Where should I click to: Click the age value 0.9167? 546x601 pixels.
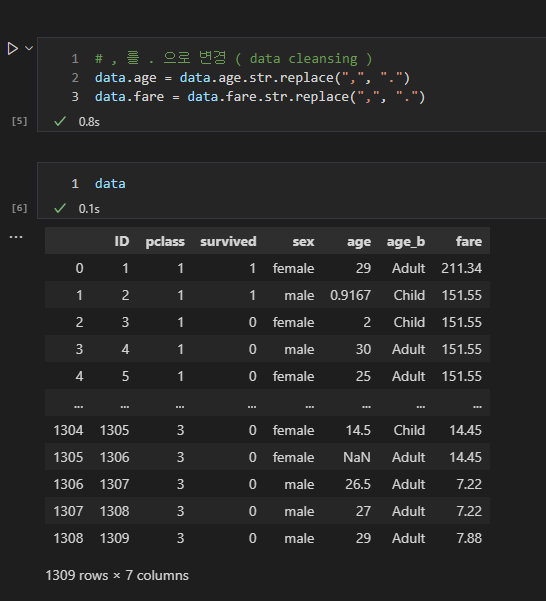pos(351,295)
